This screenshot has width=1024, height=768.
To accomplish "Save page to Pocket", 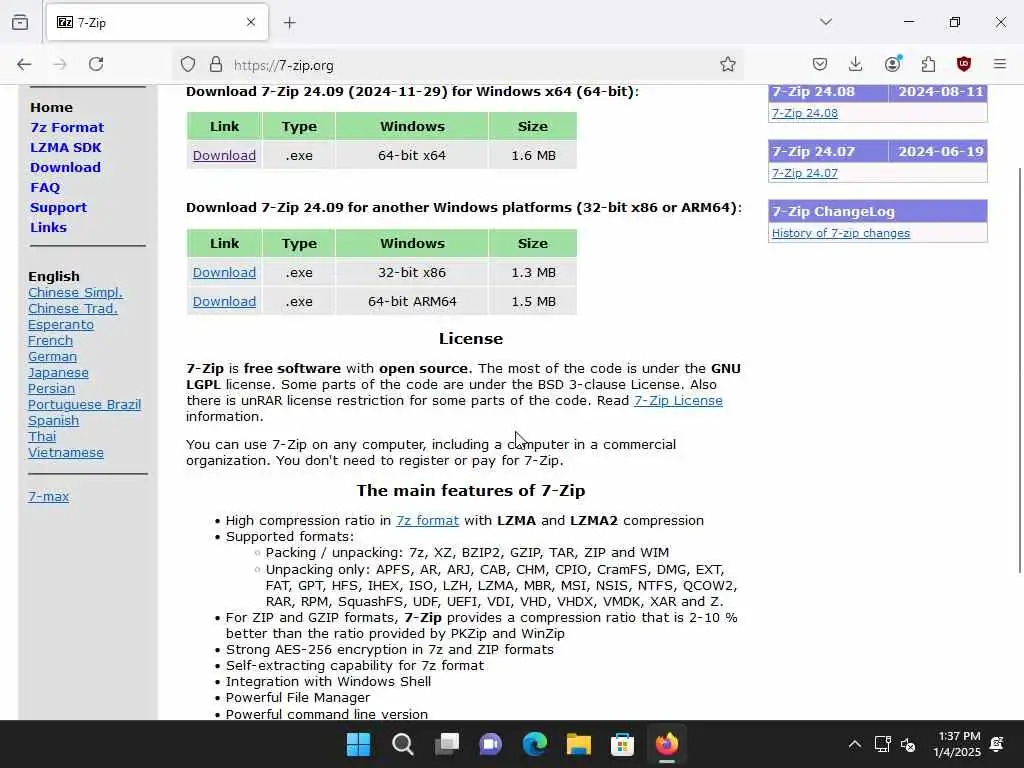I will point(820,64).
